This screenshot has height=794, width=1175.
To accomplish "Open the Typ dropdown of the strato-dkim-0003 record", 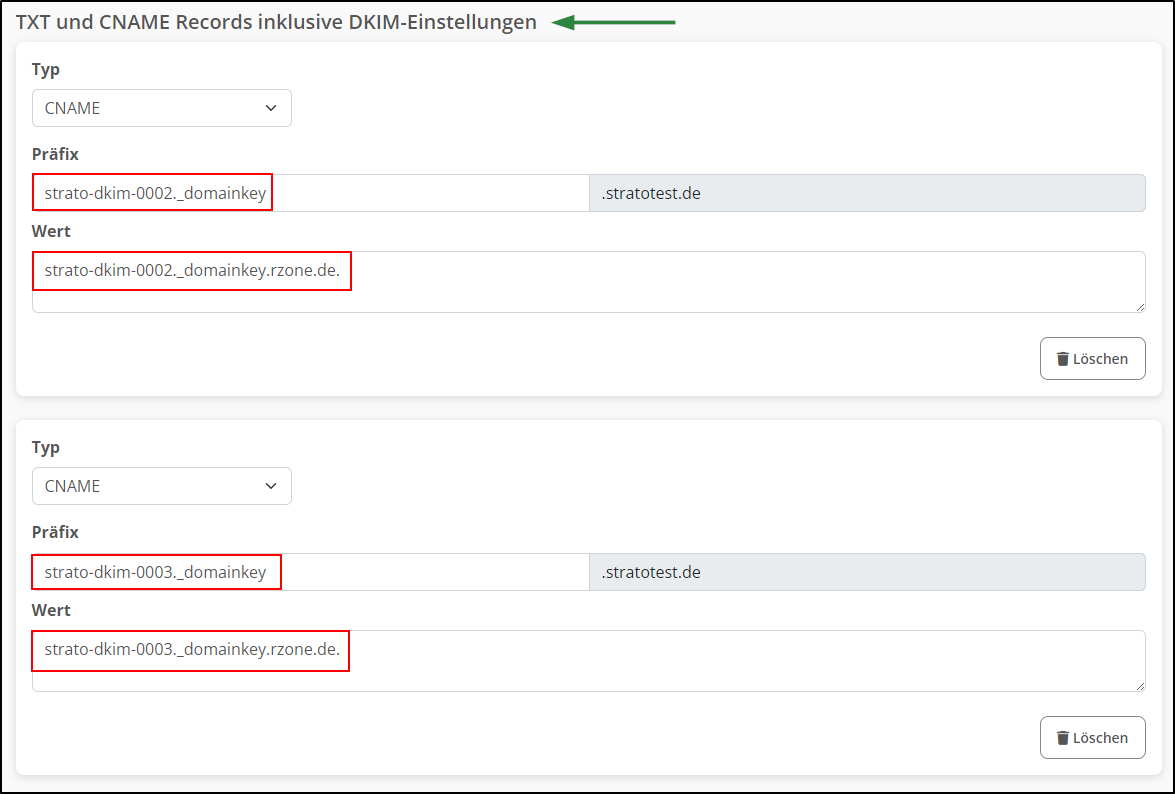I will point(161,486).
